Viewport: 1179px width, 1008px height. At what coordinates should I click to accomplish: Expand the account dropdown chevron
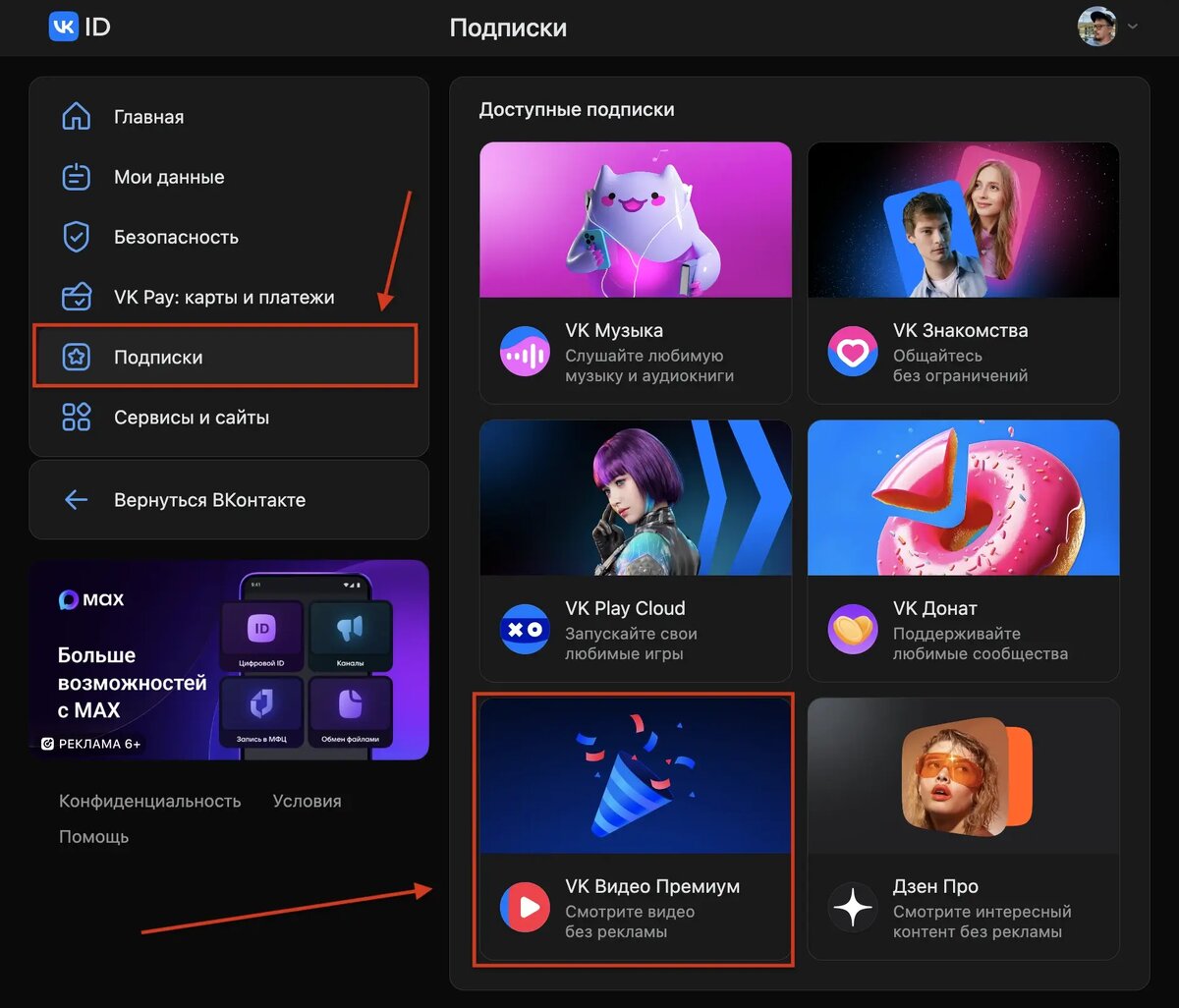pyautogui.click(x=1132, y=27)
